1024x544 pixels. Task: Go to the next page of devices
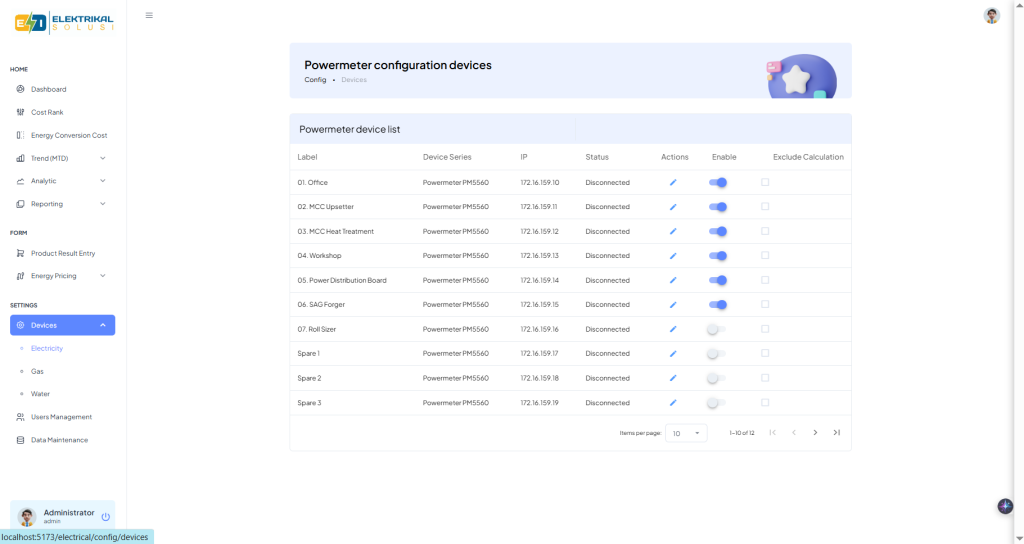click(x=815, y=433)
